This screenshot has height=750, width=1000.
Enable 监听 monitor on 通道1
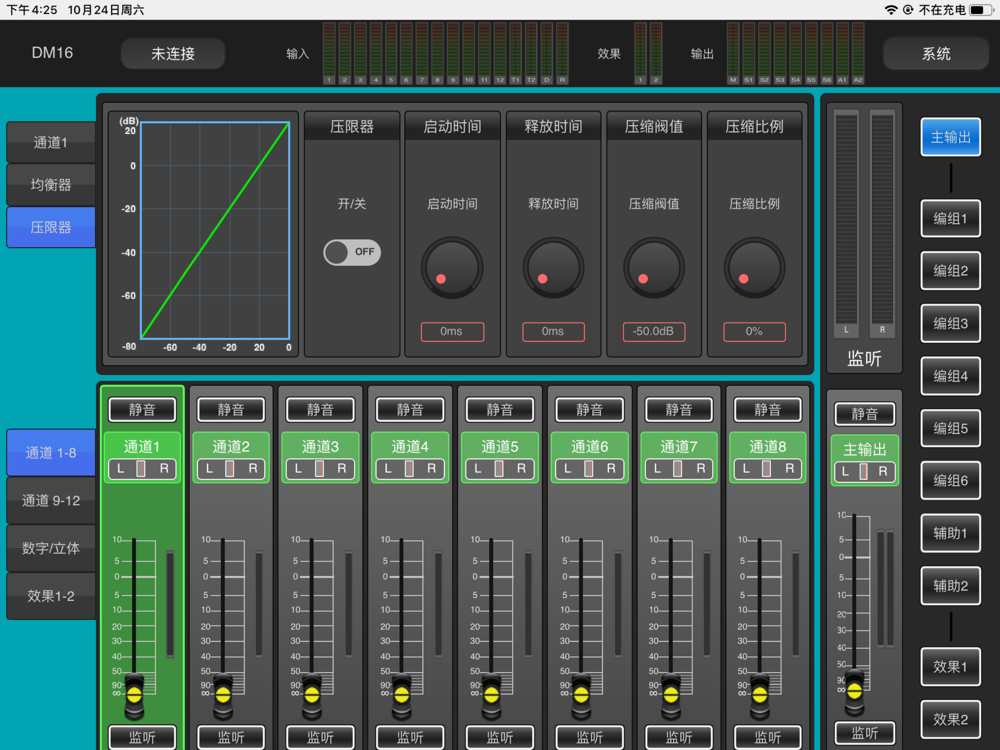(x=142, y=737)
